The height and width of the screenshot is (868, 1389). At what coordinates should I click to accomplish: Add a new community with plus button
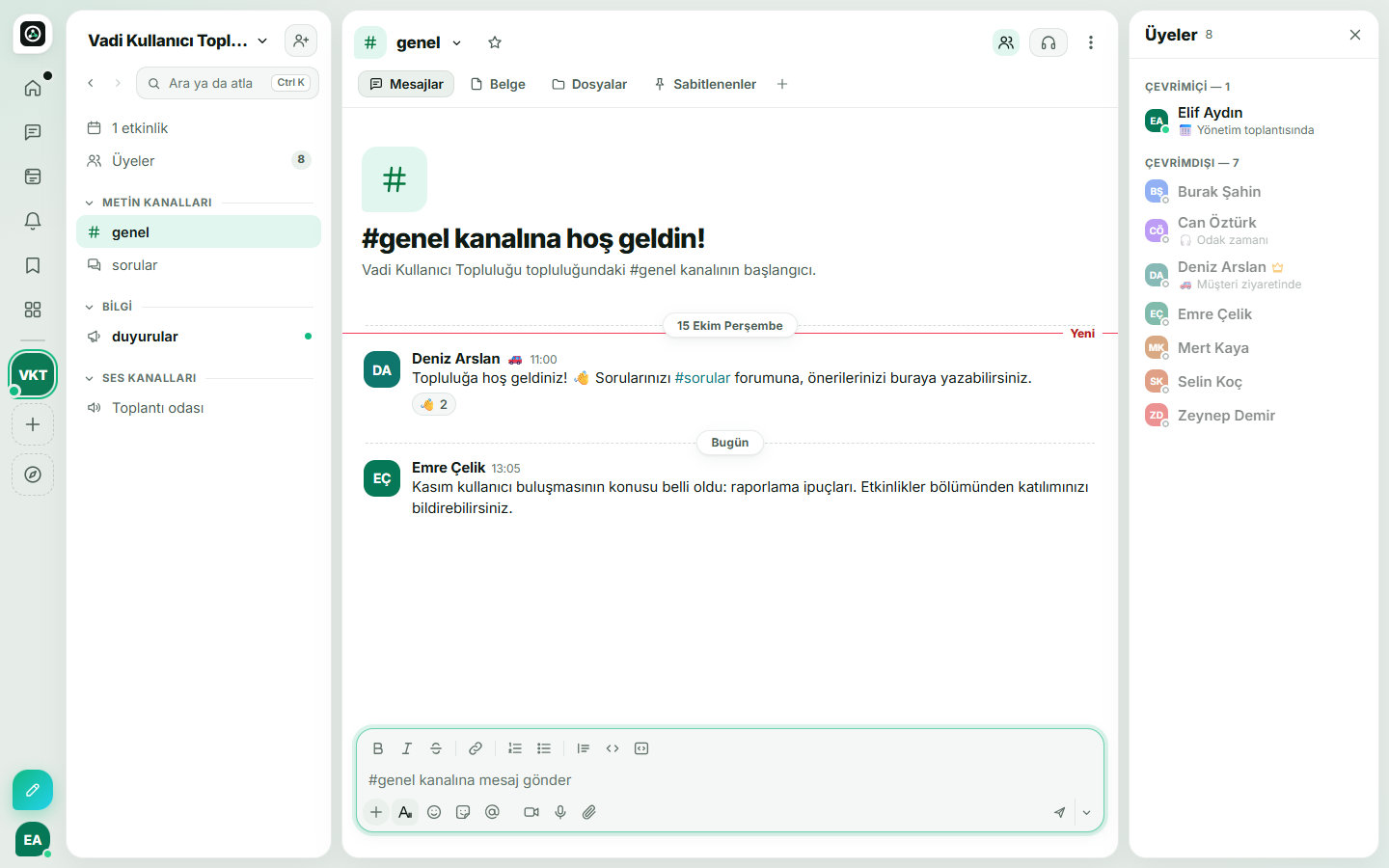click(x=33, y=424)
